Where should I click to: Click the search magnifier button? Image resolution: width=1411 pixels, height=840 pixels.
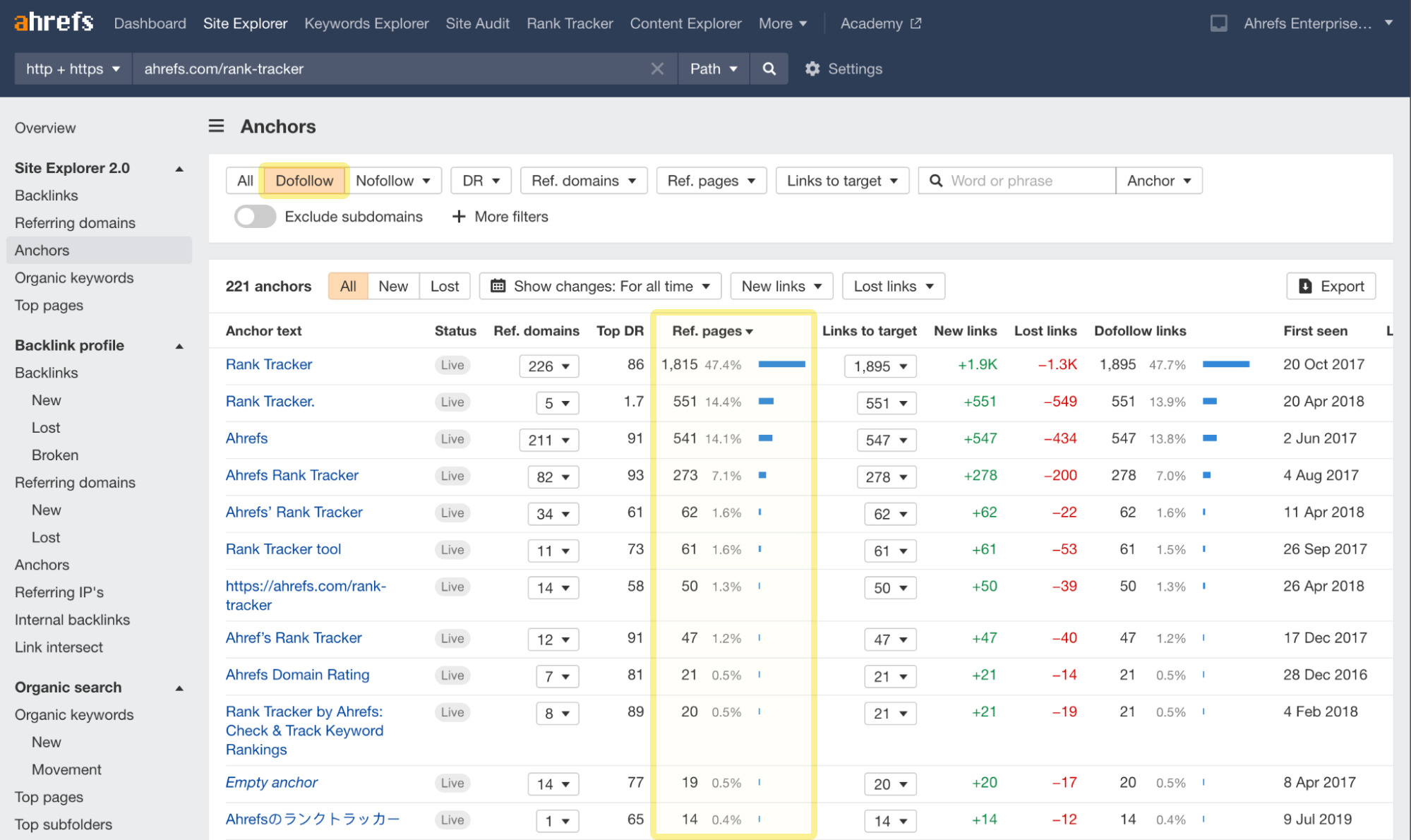pyautogui.click(x=769, y=68)
